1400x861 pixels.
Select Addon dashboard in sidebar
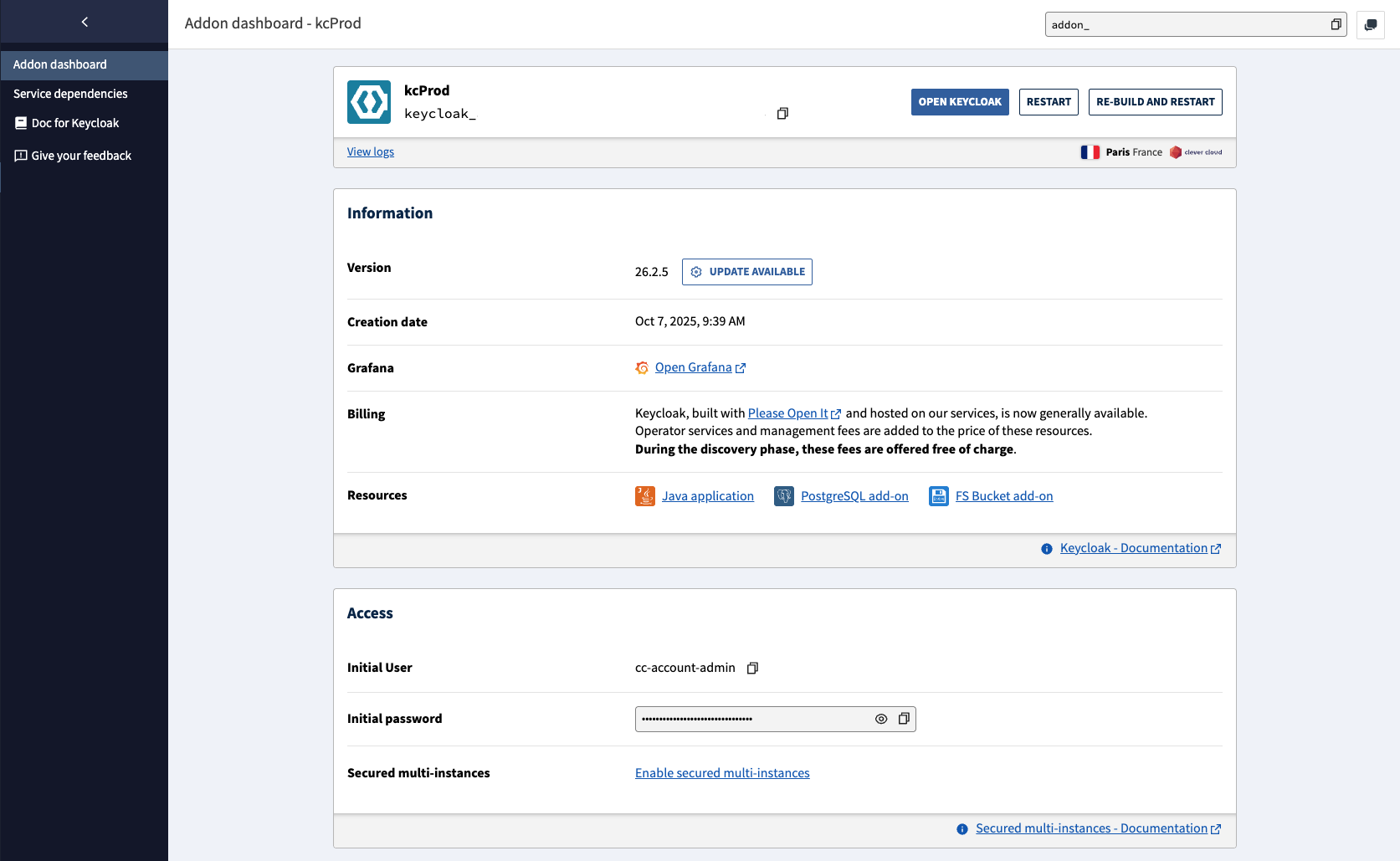(60, 64)
